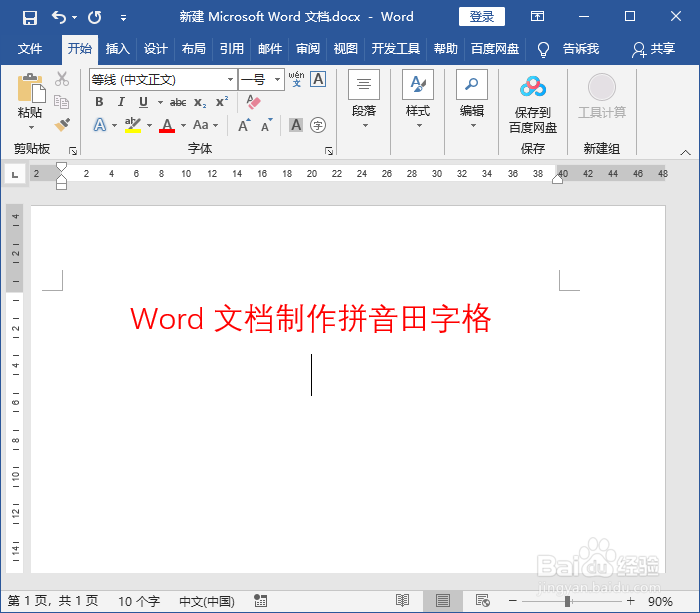Expand the 粘贴 options arrow
Viewport: 700px width, 613px height.
point(31,127)
